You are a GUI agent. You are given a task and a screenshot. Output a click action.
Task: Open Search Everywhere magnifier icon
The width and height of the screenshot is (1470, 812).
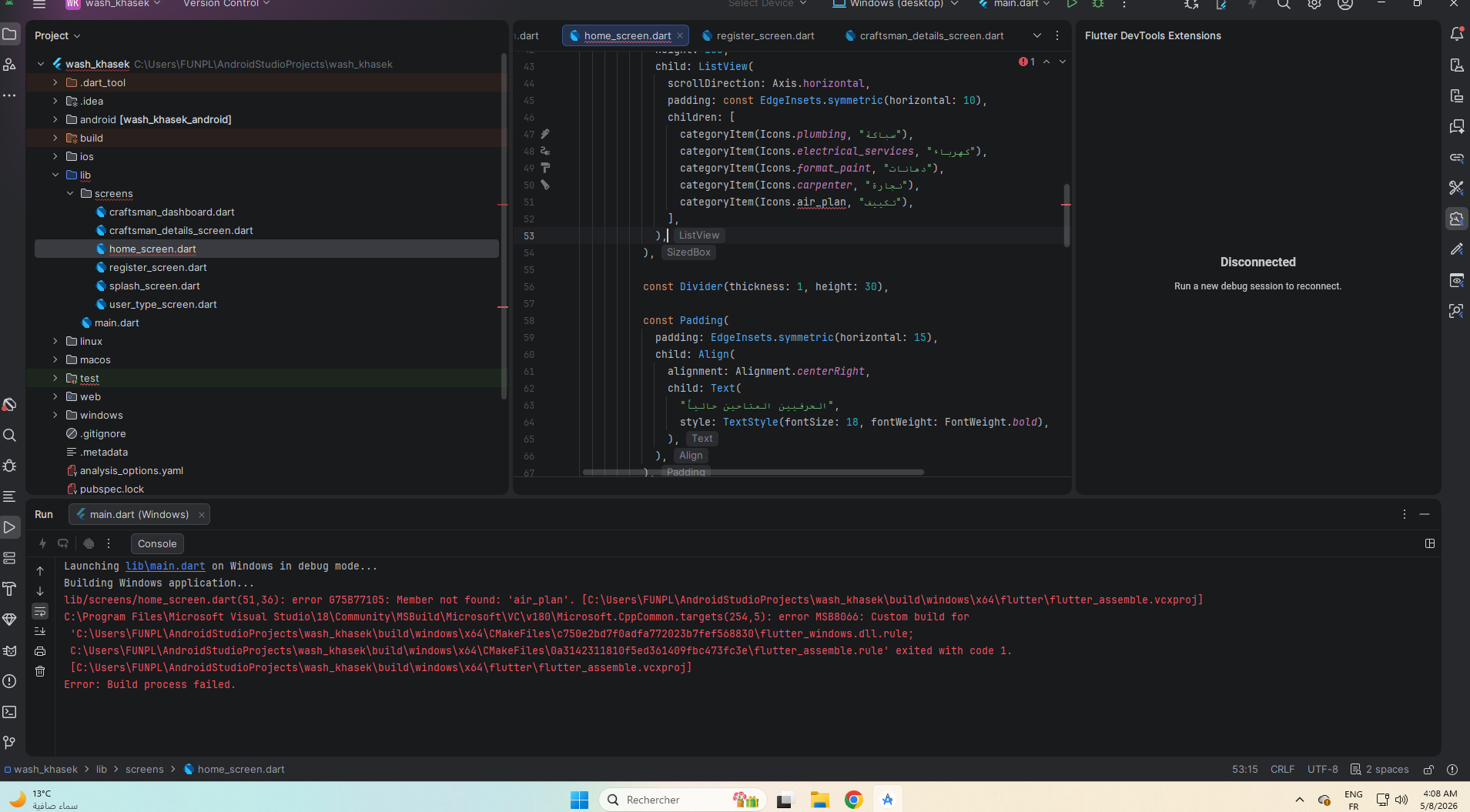(x=1284, y=4)
